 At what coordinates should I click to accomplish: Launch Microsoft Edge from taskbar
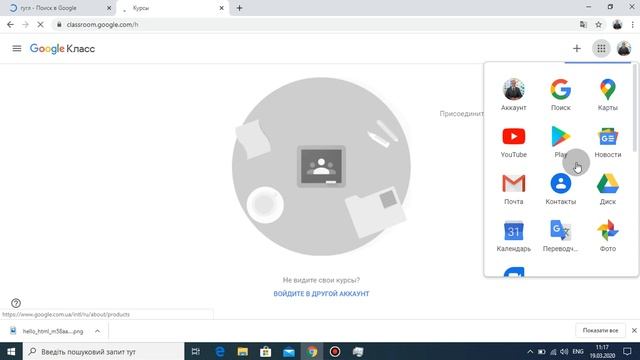220,351
